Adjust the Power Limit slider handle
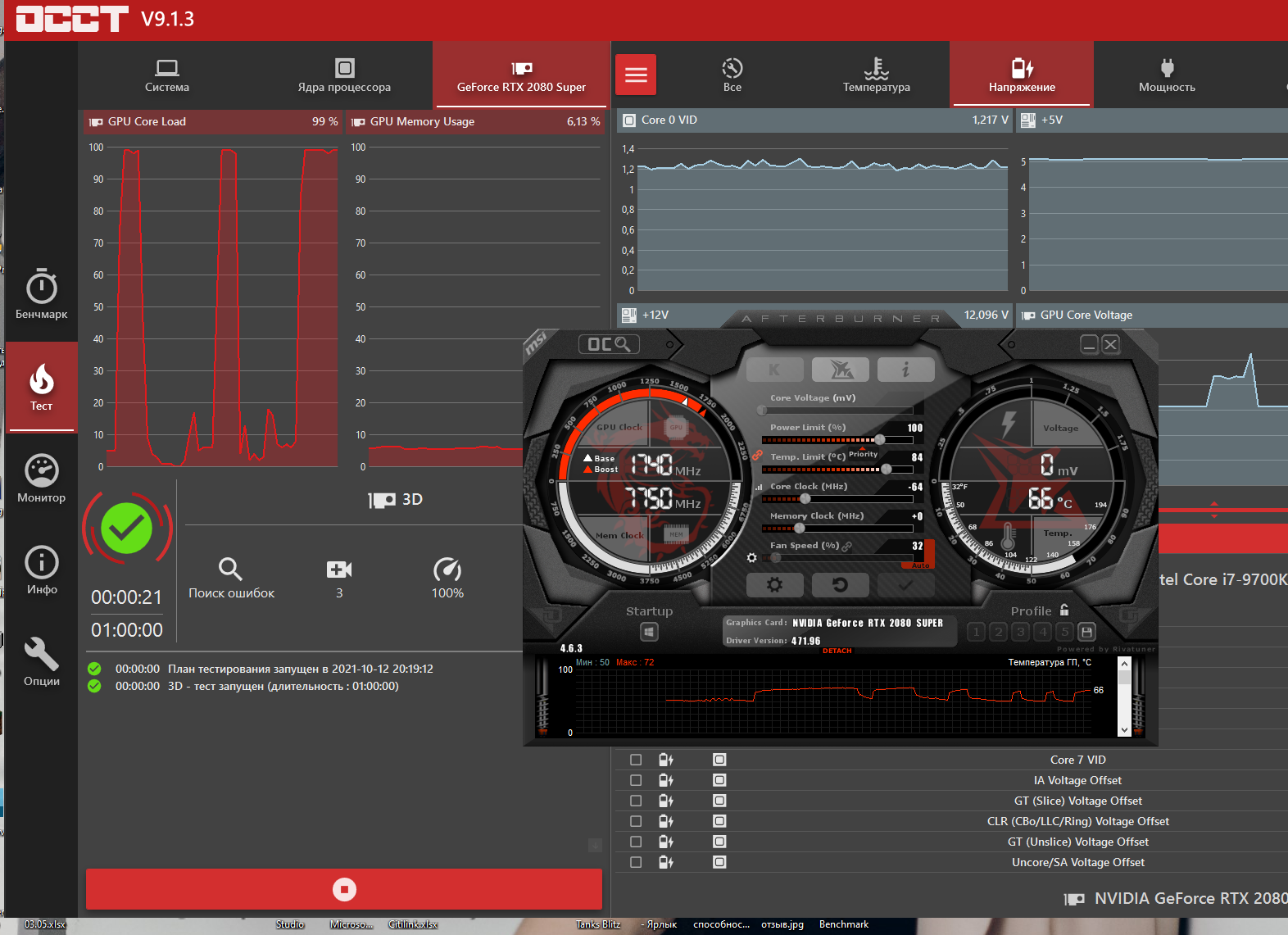This screenshot has width=1288, height=935. 879,440
